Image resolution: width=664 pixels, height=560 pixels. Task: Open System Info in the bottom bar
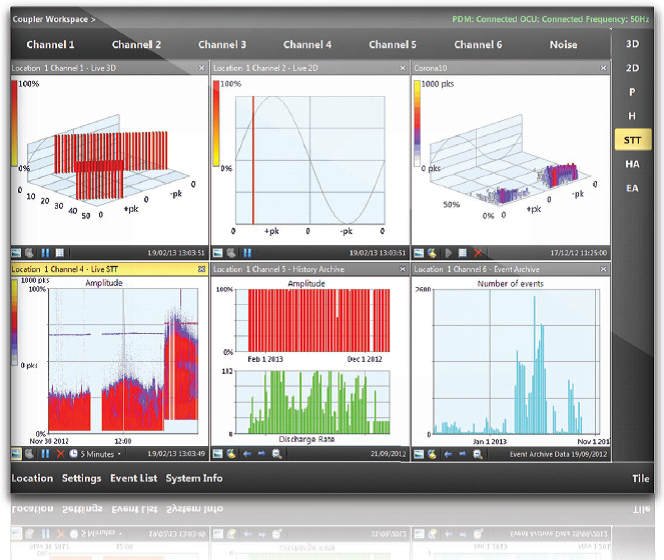coord(194,478)
